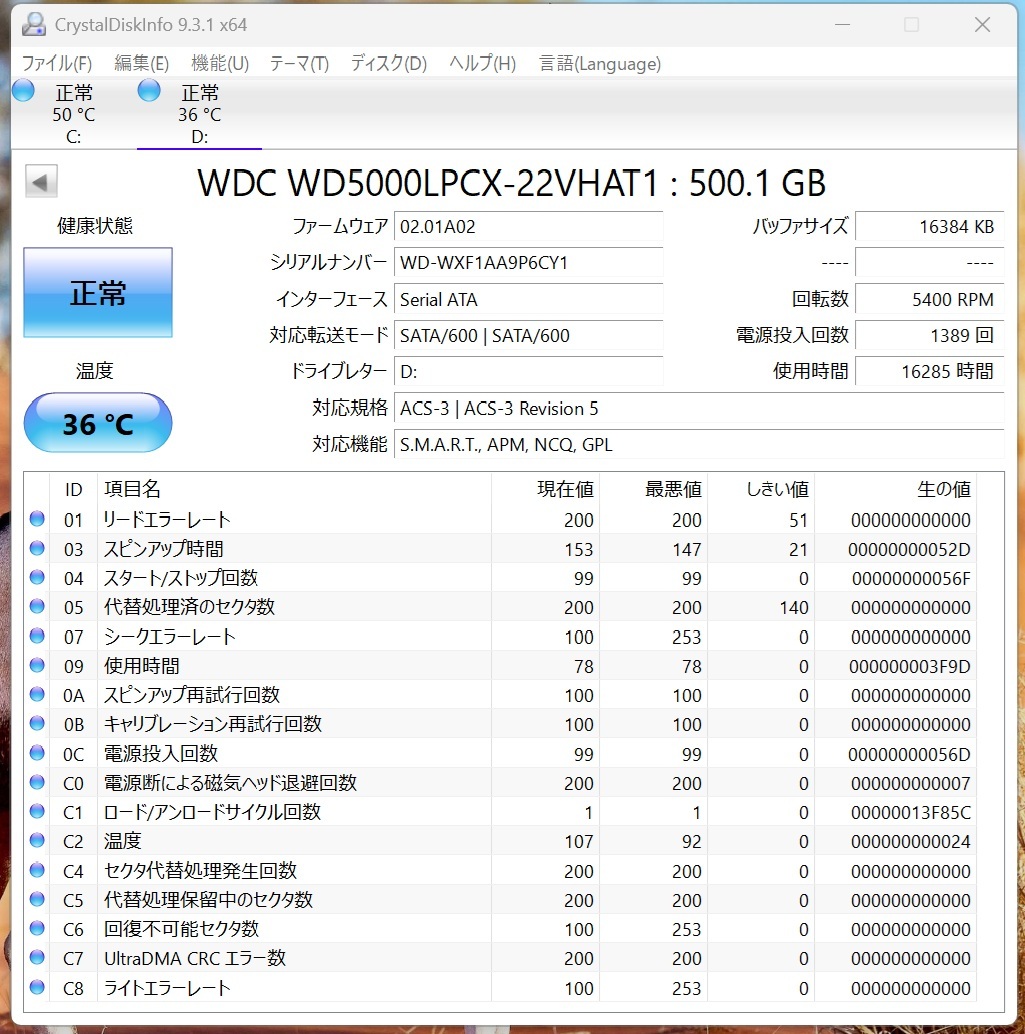Select the C: drive status orb
This screenshot has width=1025, height=1034.
click(24, 90)
